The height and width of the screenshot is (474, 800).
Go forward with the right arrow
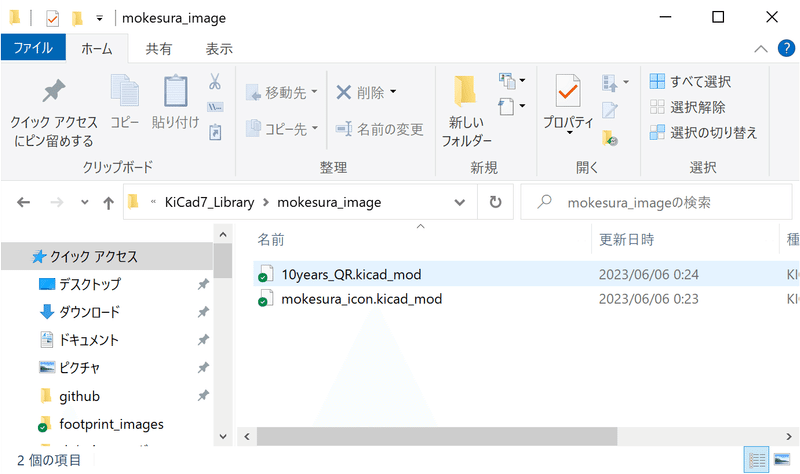pos(57,203)
